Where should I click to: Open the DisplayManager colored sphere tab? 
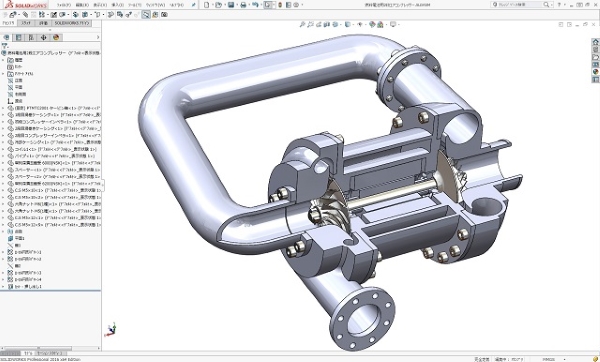click(56, 38)
